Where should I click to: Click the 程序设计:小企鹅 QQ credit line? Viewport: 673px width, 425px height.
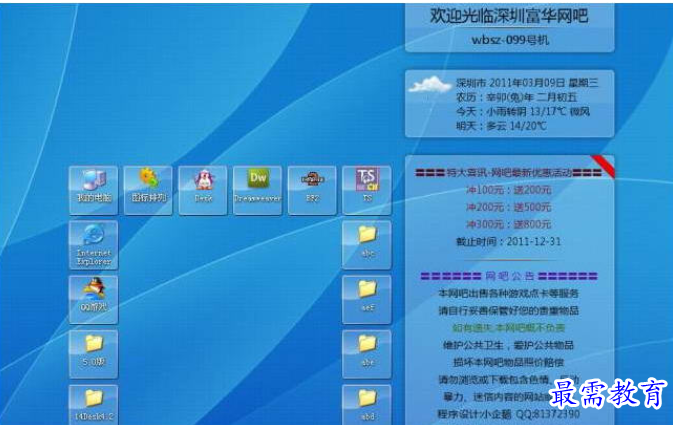[x=509, y=414]
